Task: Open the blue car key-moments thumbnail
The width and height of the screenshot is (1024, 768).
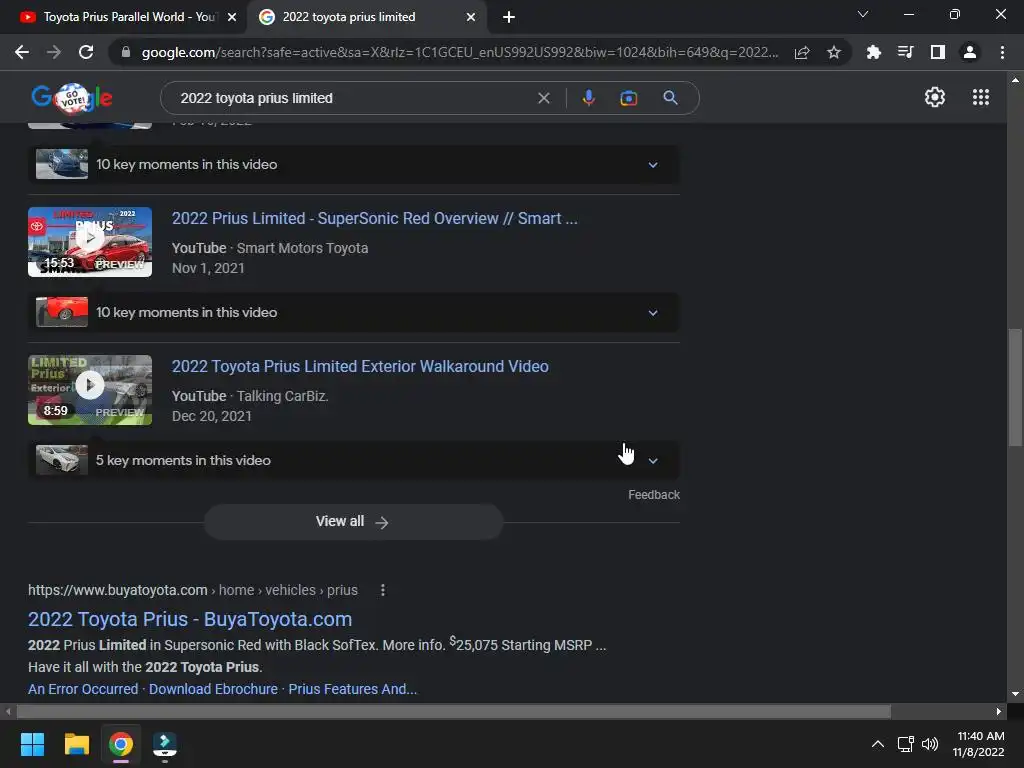Action: (x=62, y=164)
